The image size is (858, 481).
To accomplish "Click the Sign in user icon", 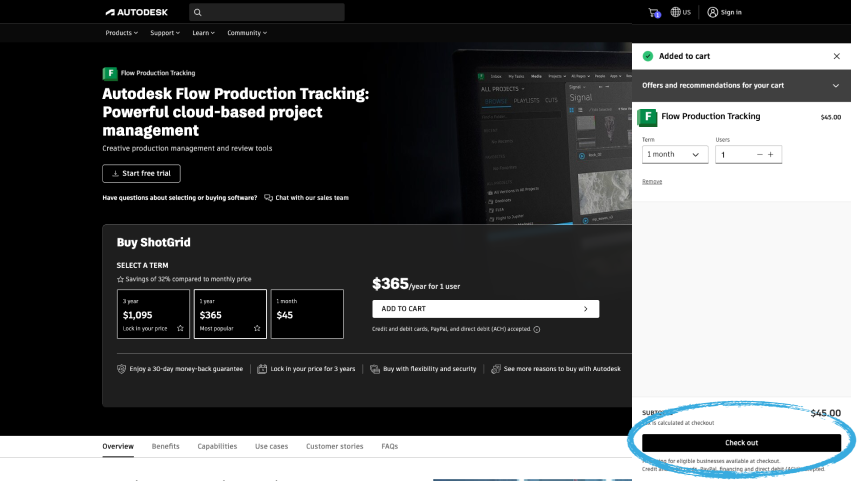I will point(712,12).
